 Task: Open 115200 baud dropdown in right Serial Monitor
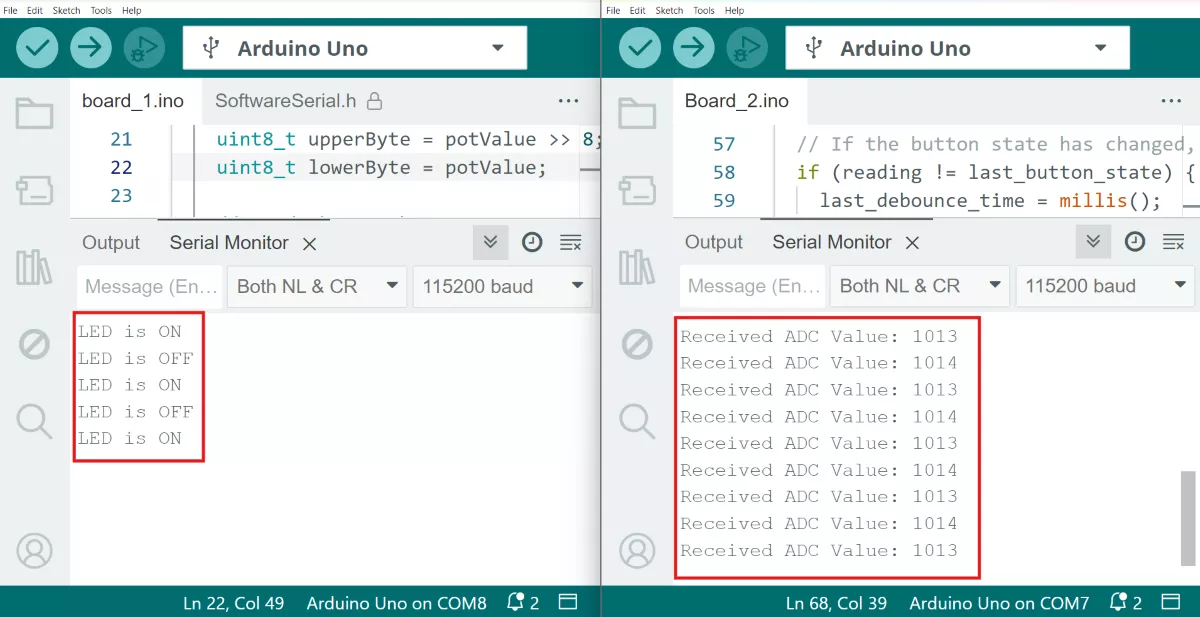pyautogui.click(x=1105, y=286)
